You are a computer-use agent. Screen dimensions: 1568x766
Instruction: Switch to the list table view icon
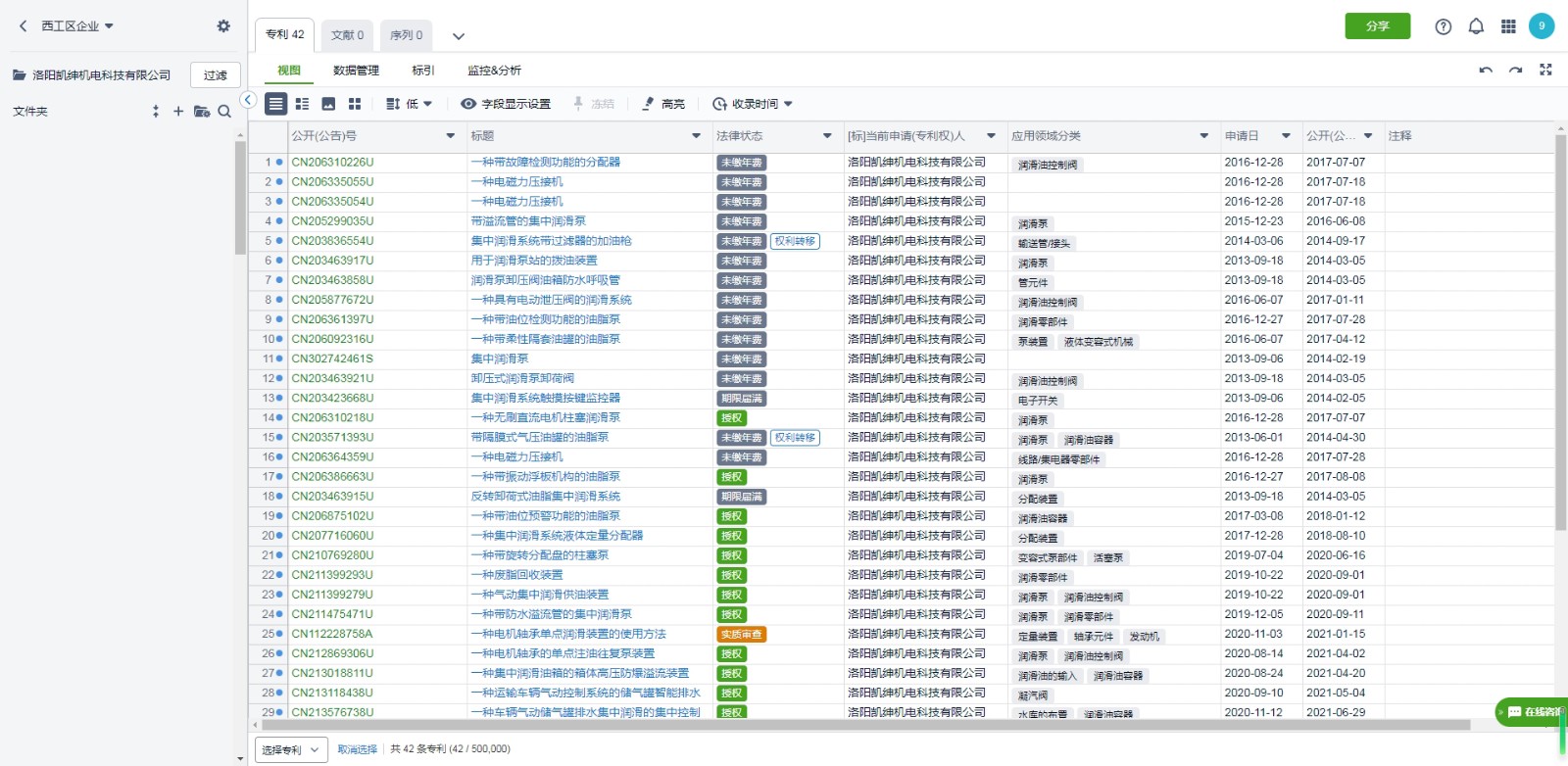[276, 104]
